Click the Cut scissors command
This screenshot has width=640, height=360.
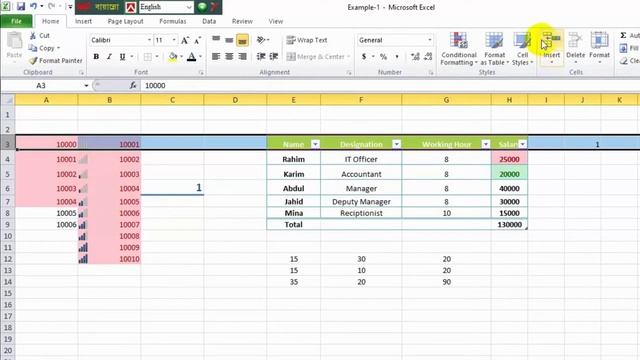pyautogui.click(x=39, y=36)
